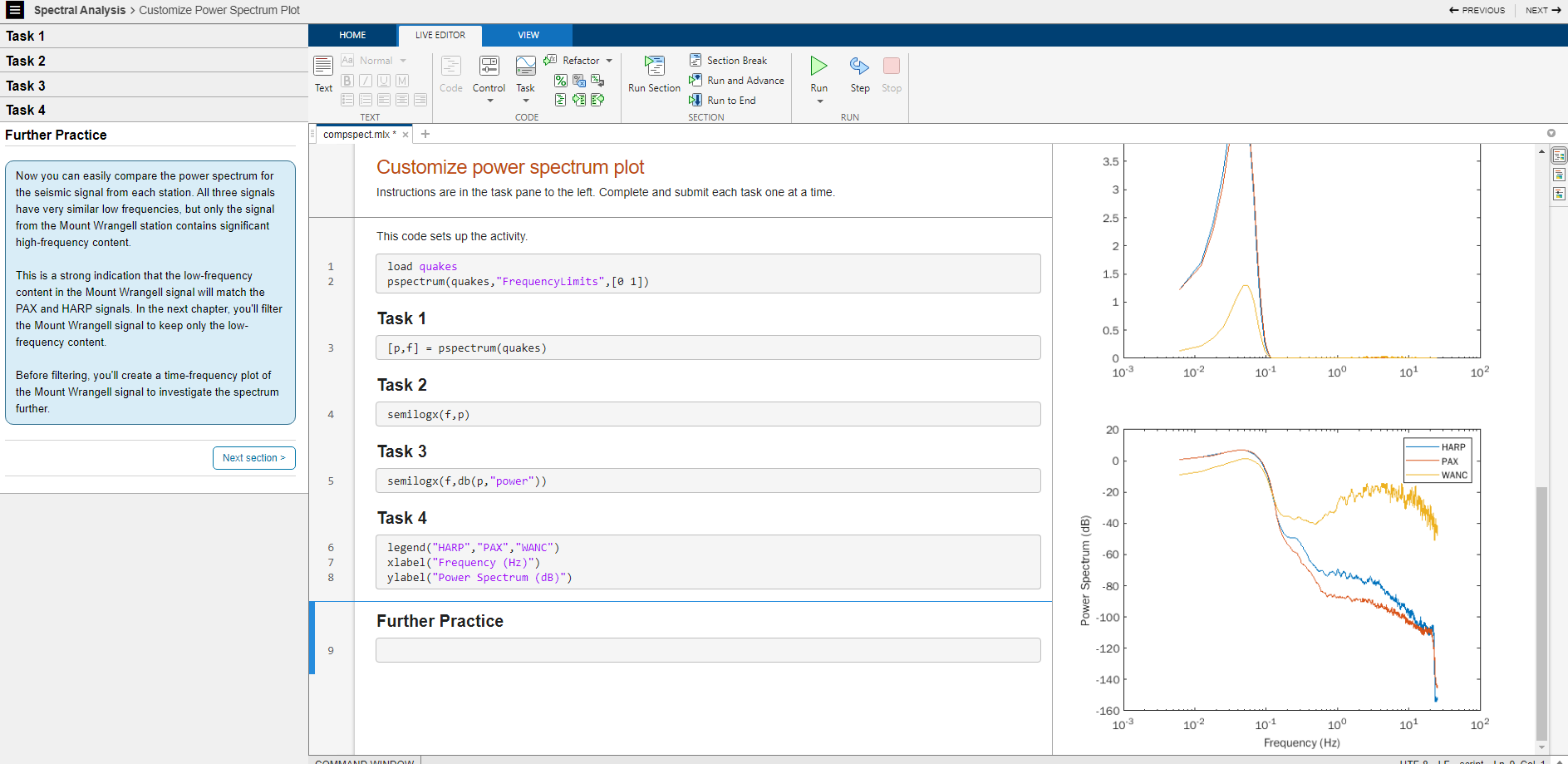Switch to output inline view
Screen dimensions: 1568x764
(1559, 175)
